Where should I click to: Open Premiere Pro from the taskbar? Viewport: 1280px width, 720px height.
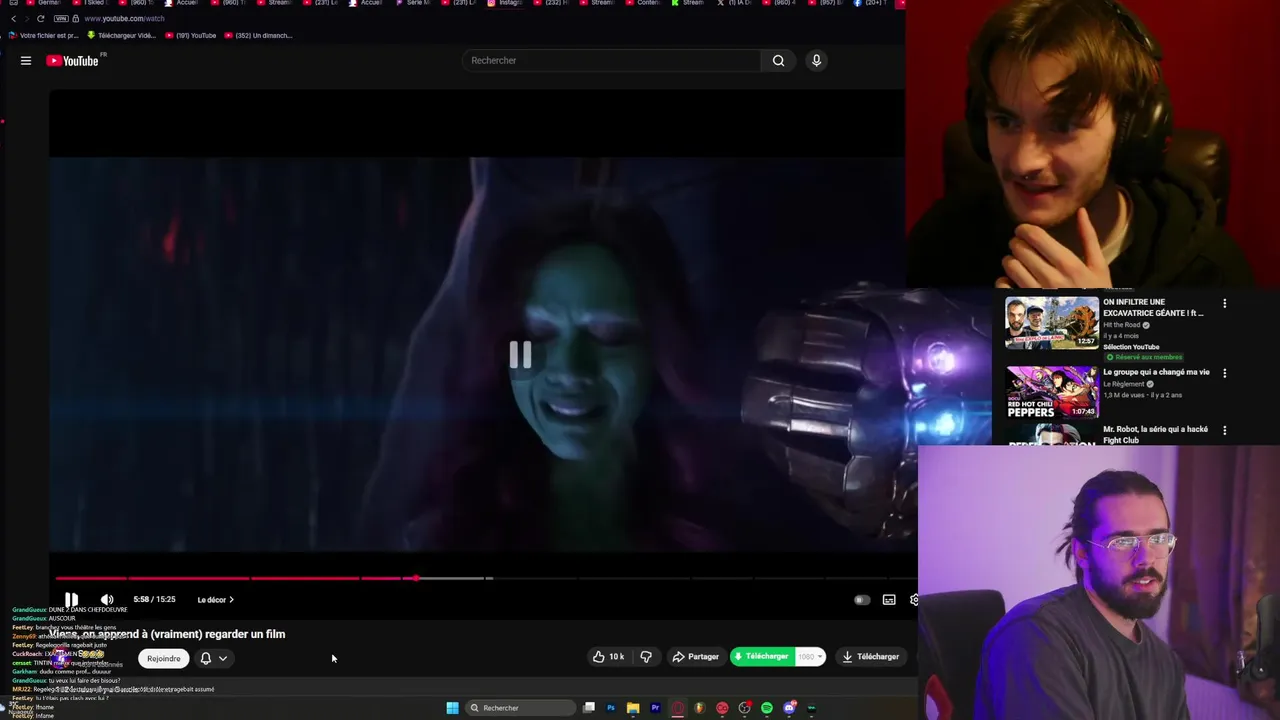coord(655,708)
